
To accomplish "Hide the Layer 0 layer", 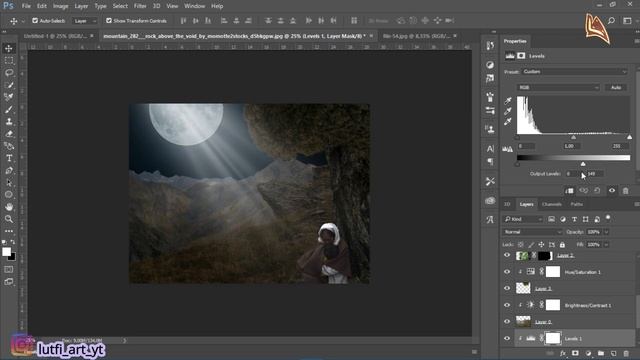I will coord(507,322).
